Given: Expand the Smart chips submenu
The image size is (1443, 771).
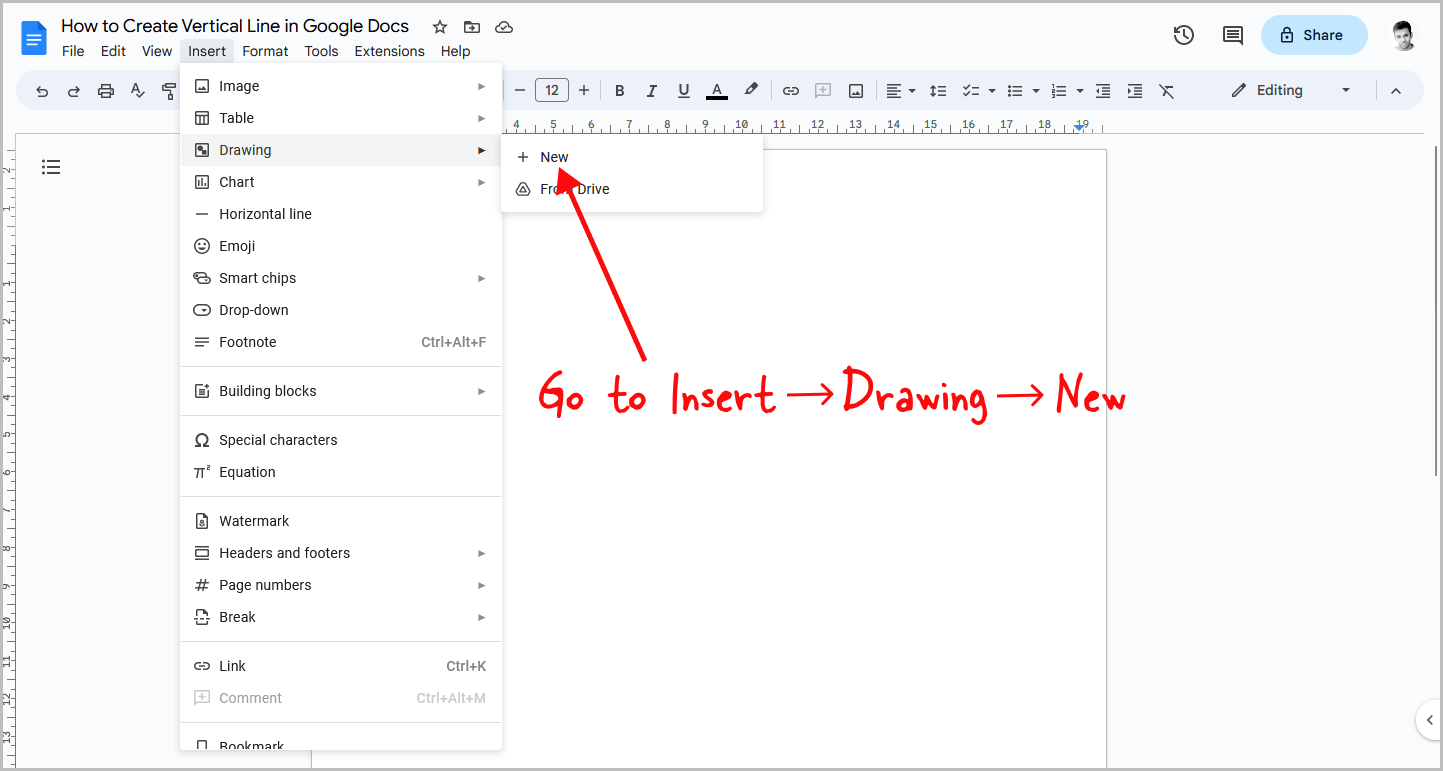Looking at the screenshot, I should 257,277.
